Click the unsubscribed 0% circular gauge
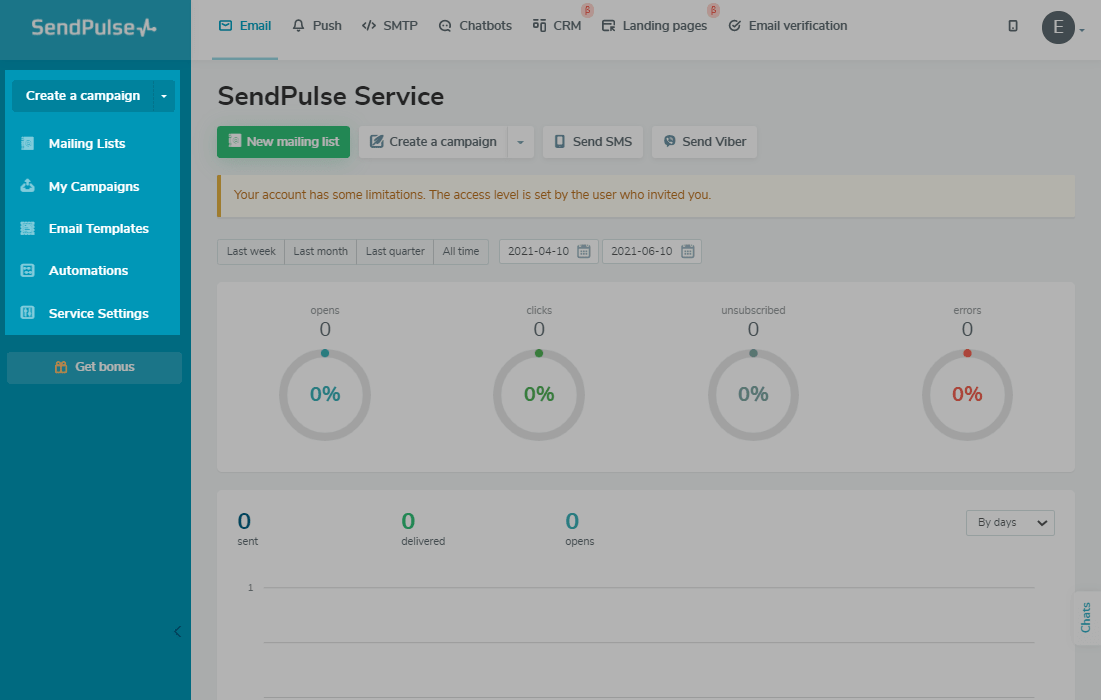Screen dimensions: 1101x700 click(753, 395)
